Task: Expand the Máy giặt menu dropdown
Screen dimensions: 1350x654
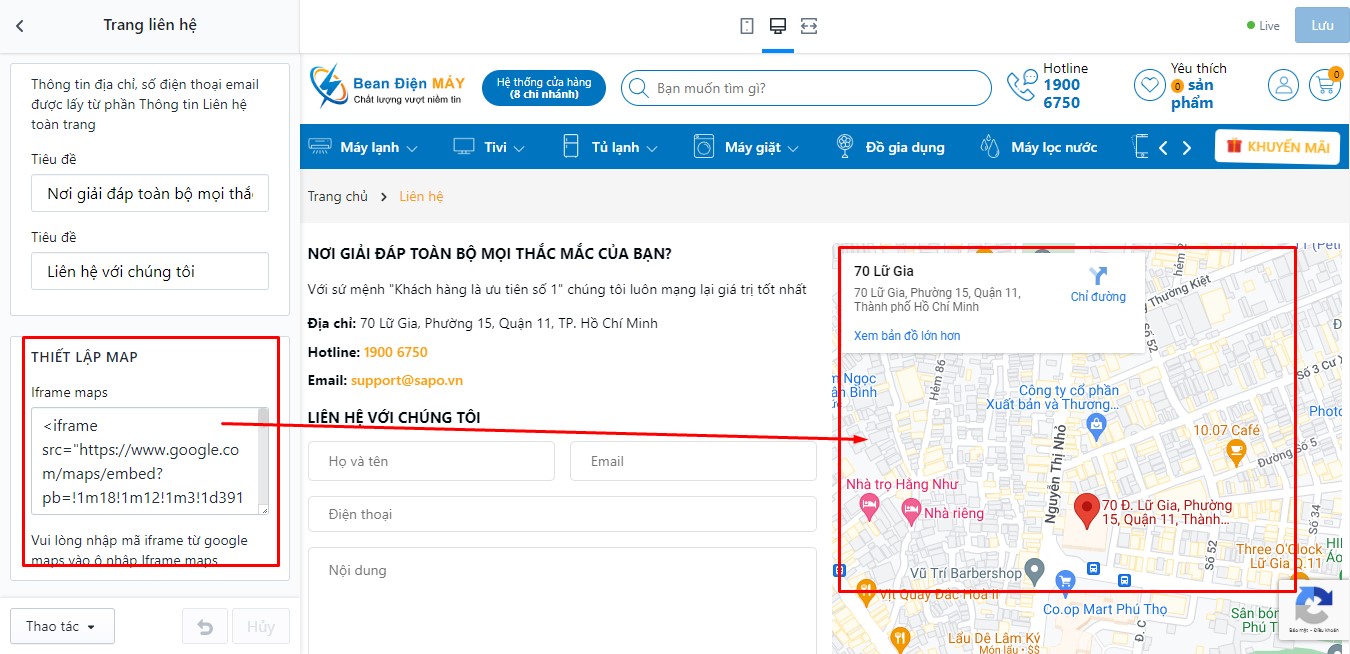Action: click(x=793, y=149)
